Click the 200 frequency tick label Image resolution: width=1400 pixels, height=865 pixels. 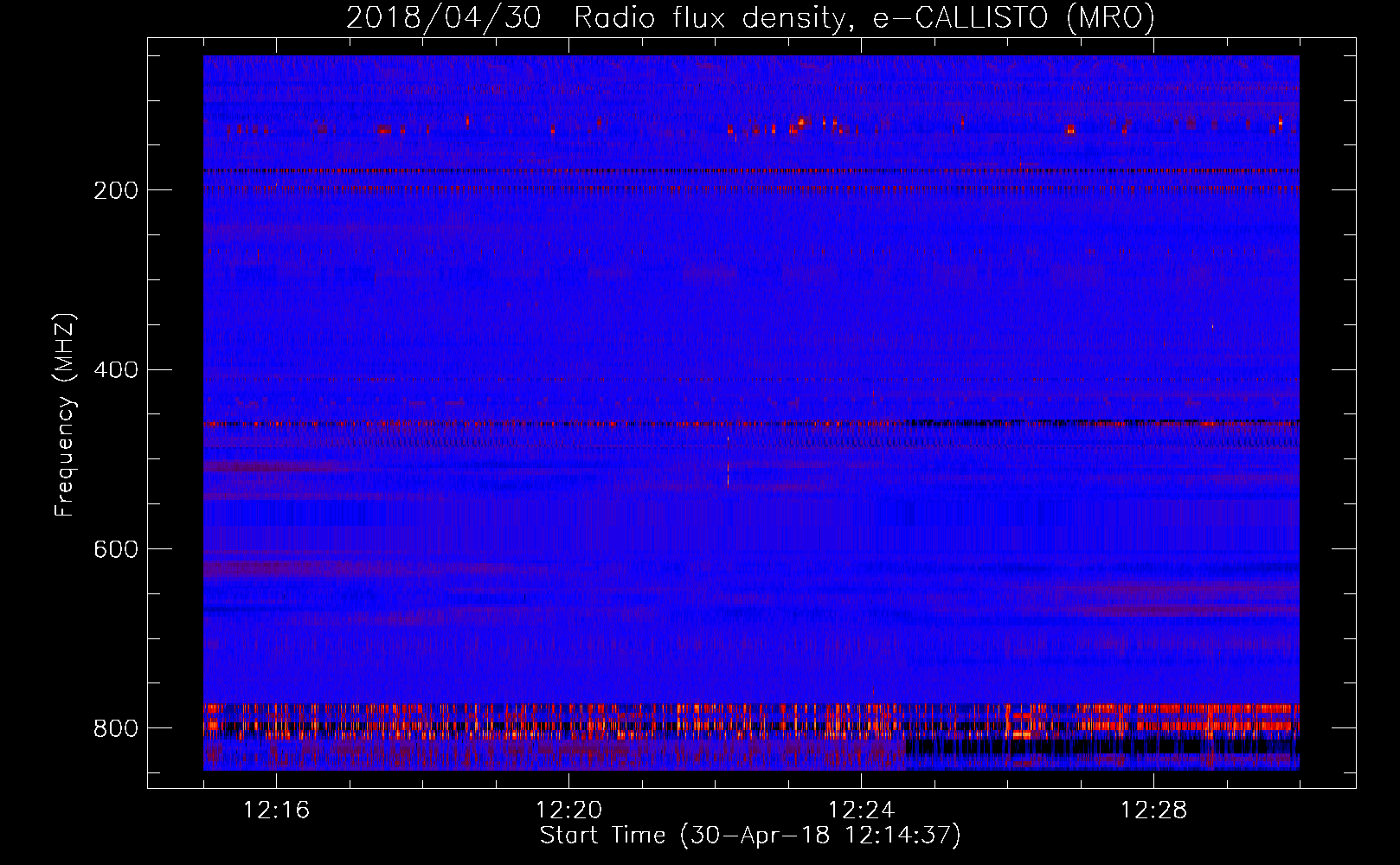115,190
